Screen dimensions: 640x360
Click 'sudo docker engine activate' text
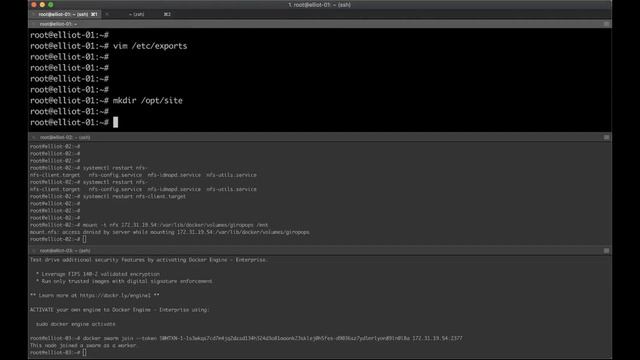click(x=76, y=324)
